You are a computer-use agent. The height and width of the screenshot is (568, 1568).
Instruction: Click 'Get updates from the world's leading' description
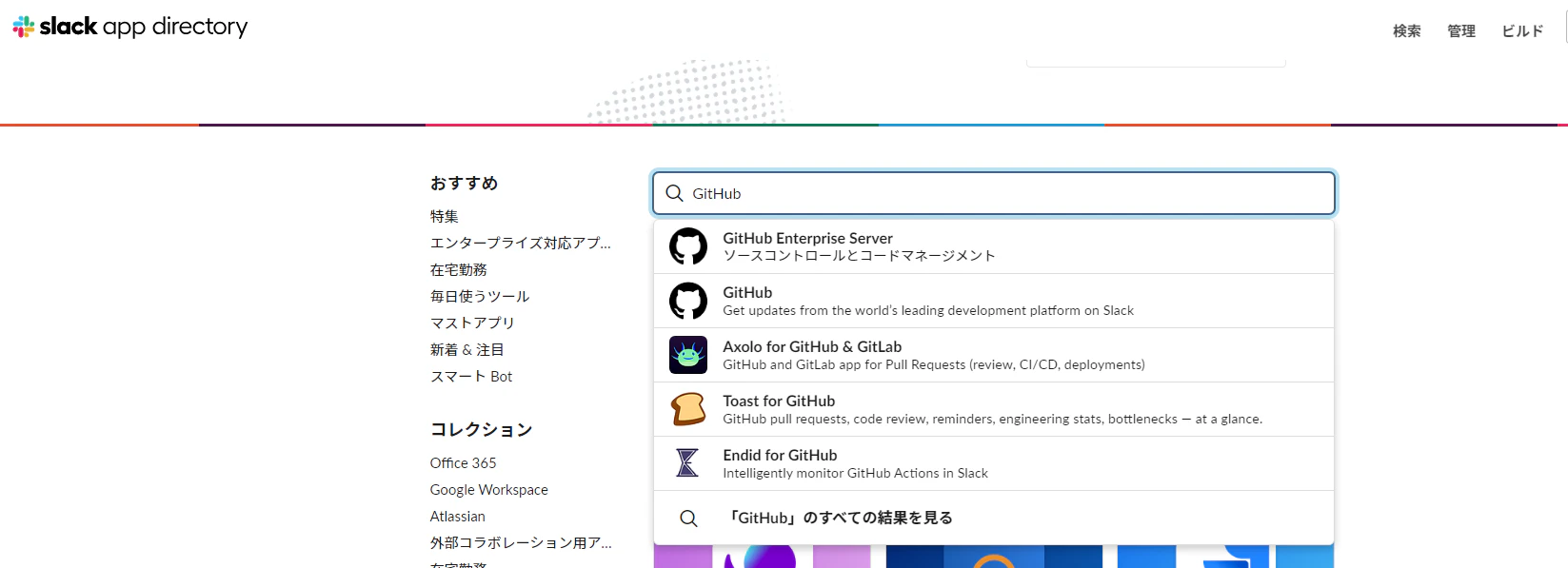click(928, 310)
